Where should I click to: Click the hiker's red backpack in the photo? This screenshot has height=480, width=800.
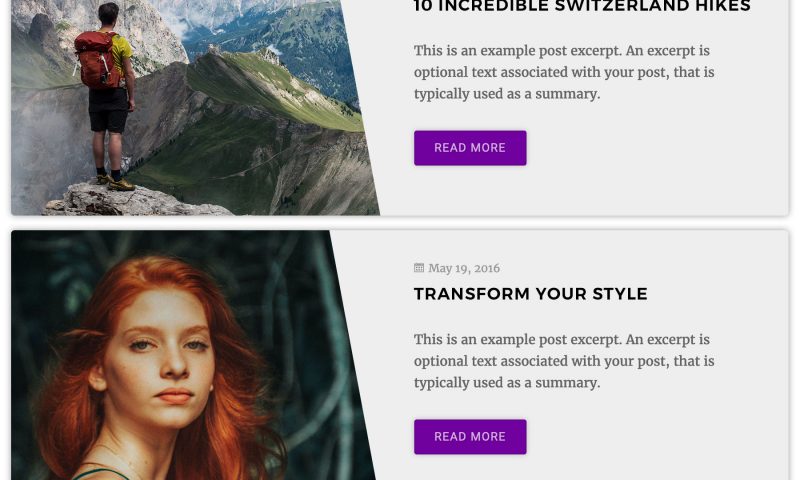pyautogui.click(x=98, y=60)
